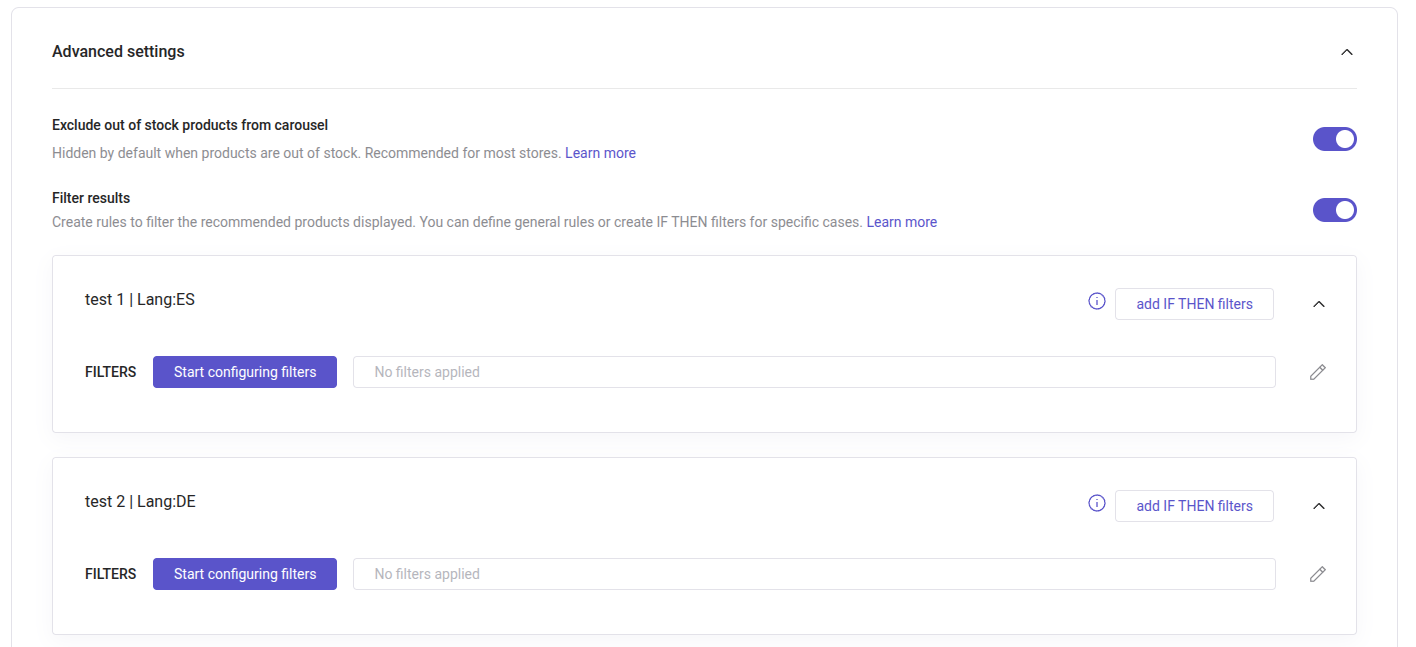The image size is (1416, 647).
Task: Click No filters applied field in test 1
Action: [x=814, y=372]
